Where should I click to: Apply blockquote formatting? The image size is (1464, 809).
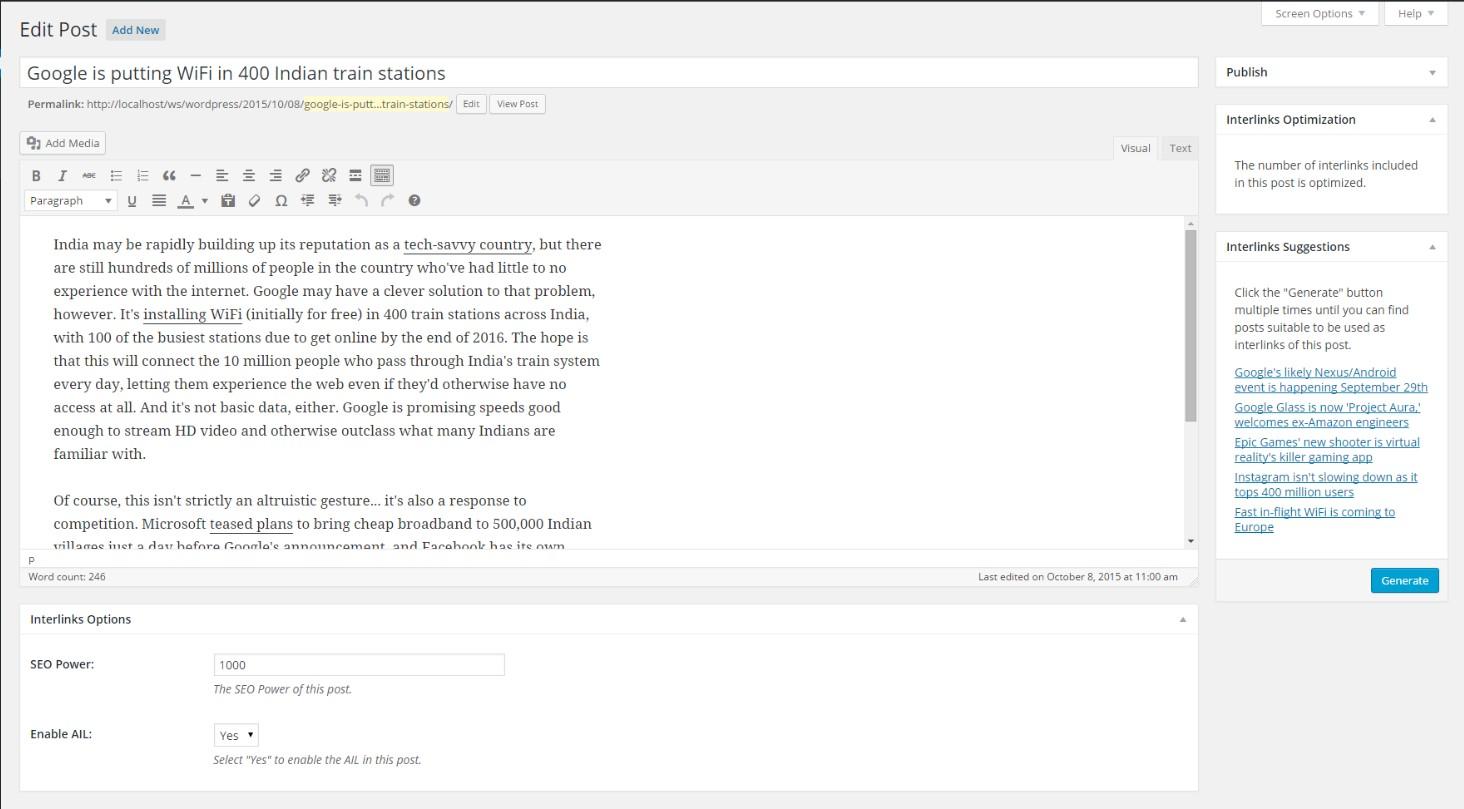(x=169, y=176)
